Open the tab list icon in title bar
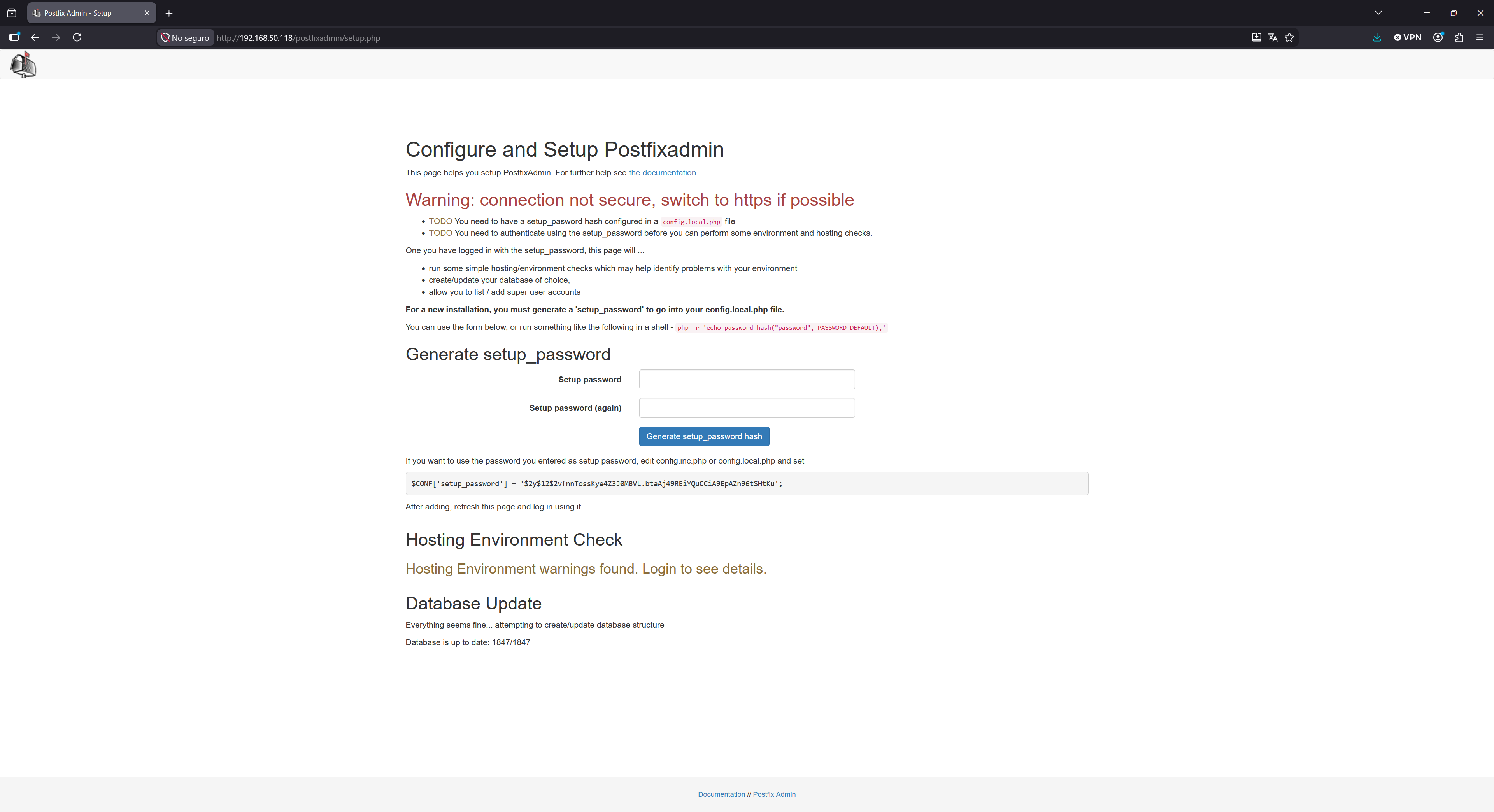 click(x=12, y=13)
